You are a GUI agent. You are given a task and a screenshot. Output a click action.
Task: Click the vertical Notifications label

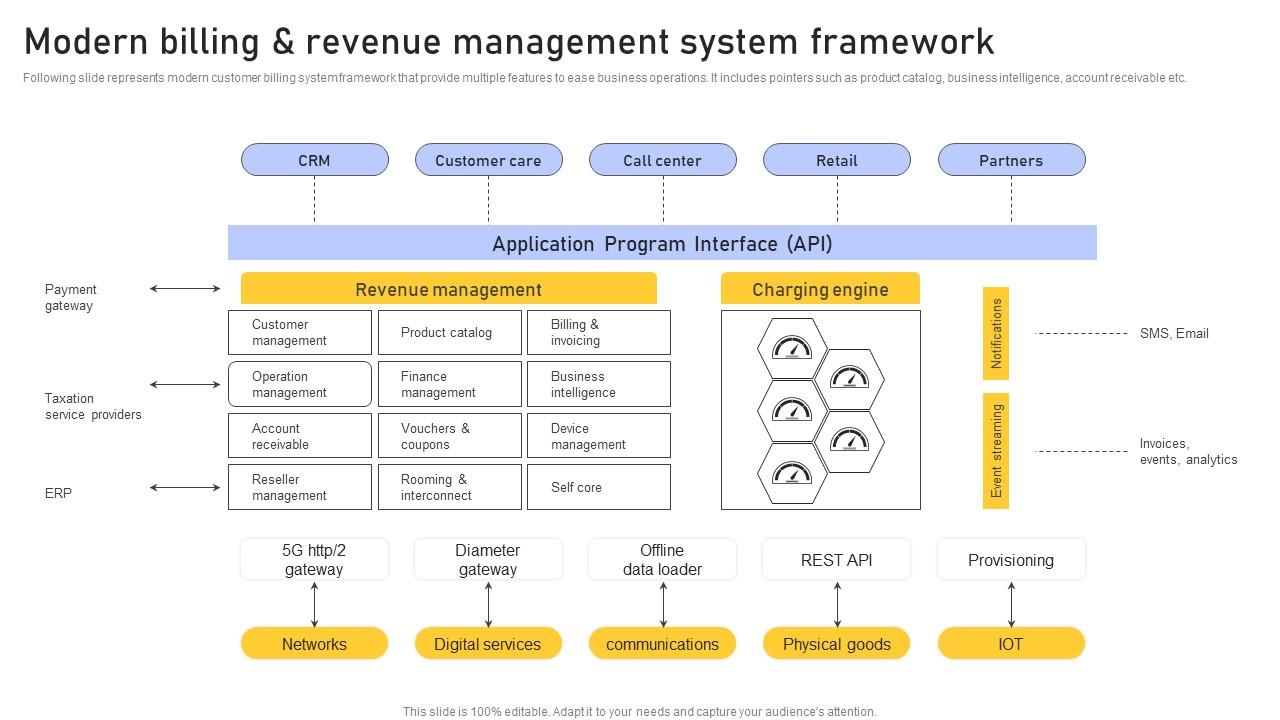996,333
